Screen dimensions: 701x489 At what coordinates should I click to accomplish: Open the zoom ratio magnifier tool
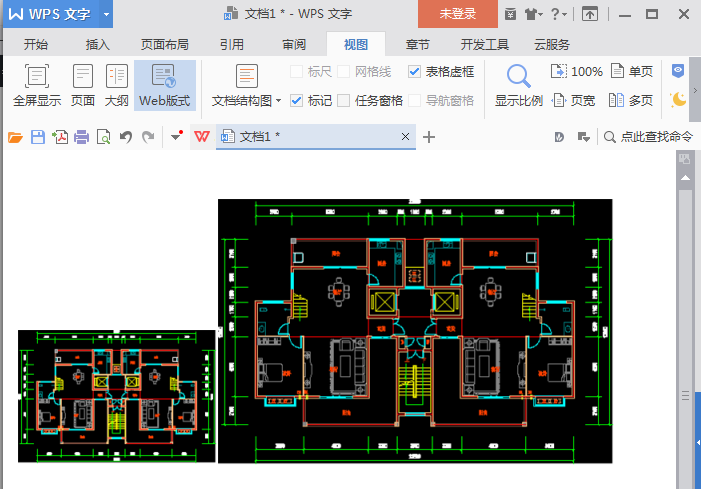tap(518, 85)
